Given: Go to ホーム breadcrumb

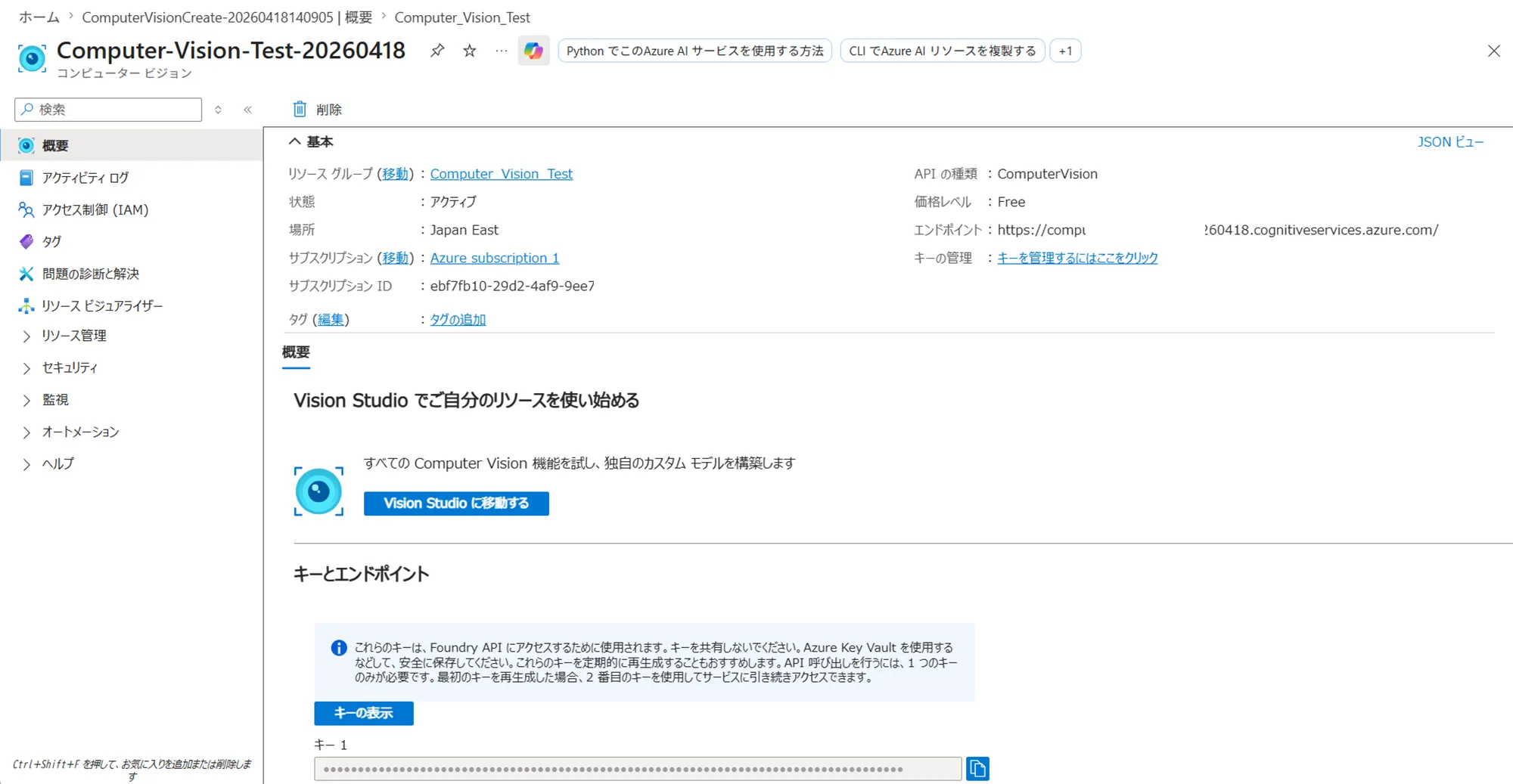Looking at the screenshot, I should [39, 17].
